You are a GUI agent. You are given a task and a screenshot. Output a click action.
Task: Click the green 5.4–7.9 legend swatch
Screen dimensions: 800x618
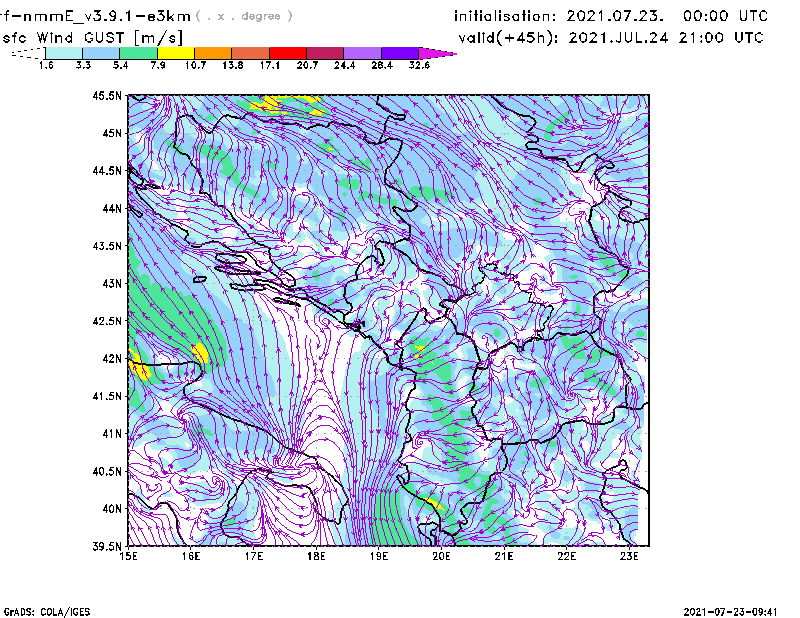click(x=138, y=53)
